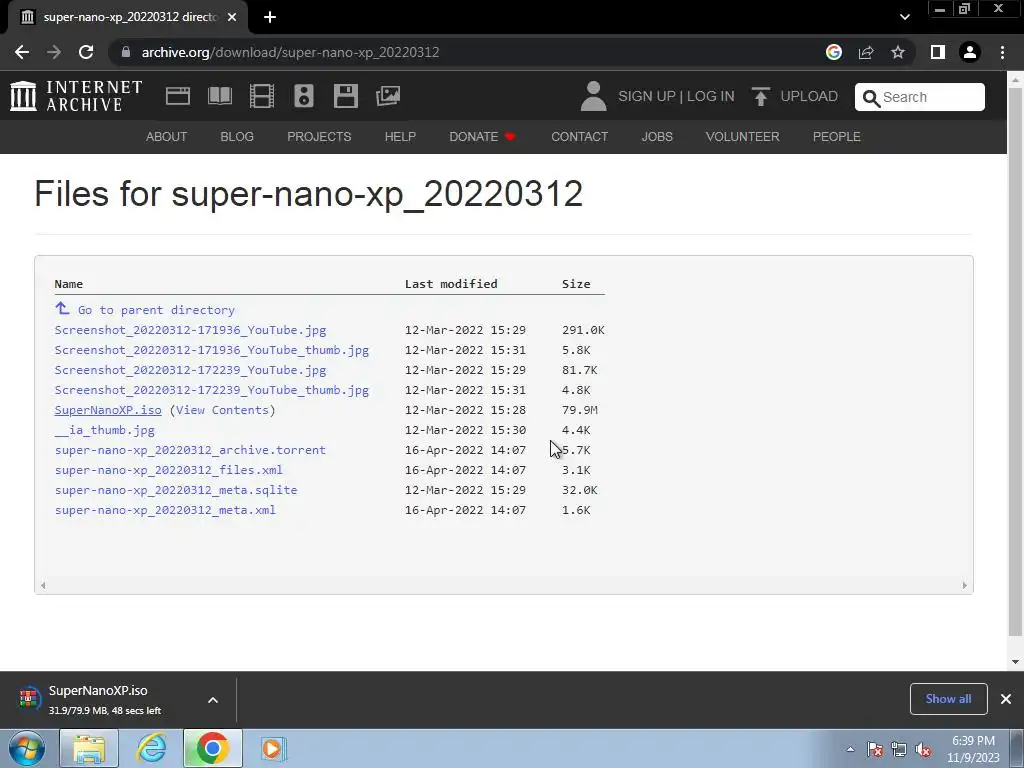
Task: Click the page vertical scrollbar
Action: 1015,360
